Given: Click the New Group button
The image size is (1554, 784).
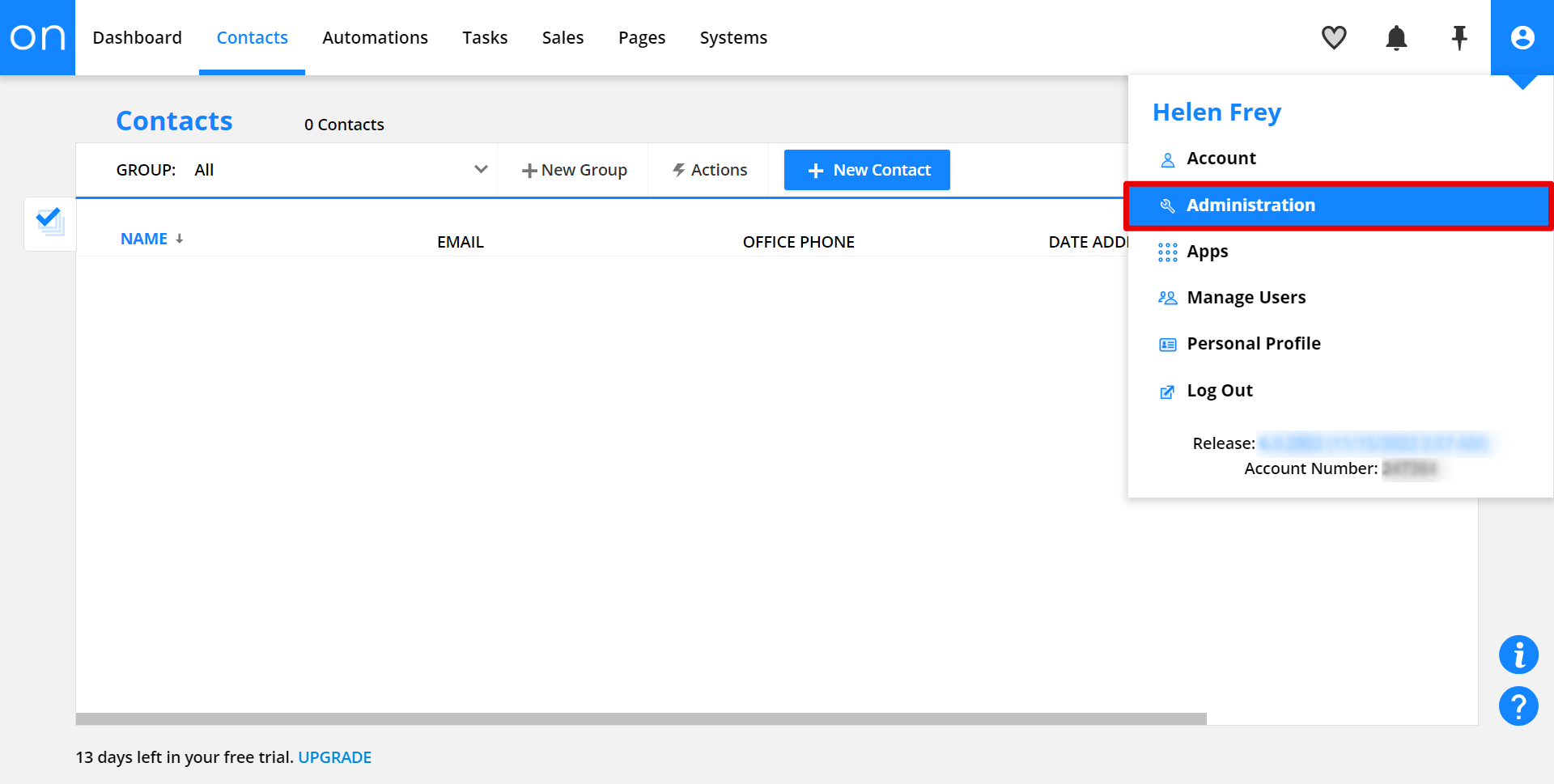Looking at the screenshot, I should click(574, 170).
